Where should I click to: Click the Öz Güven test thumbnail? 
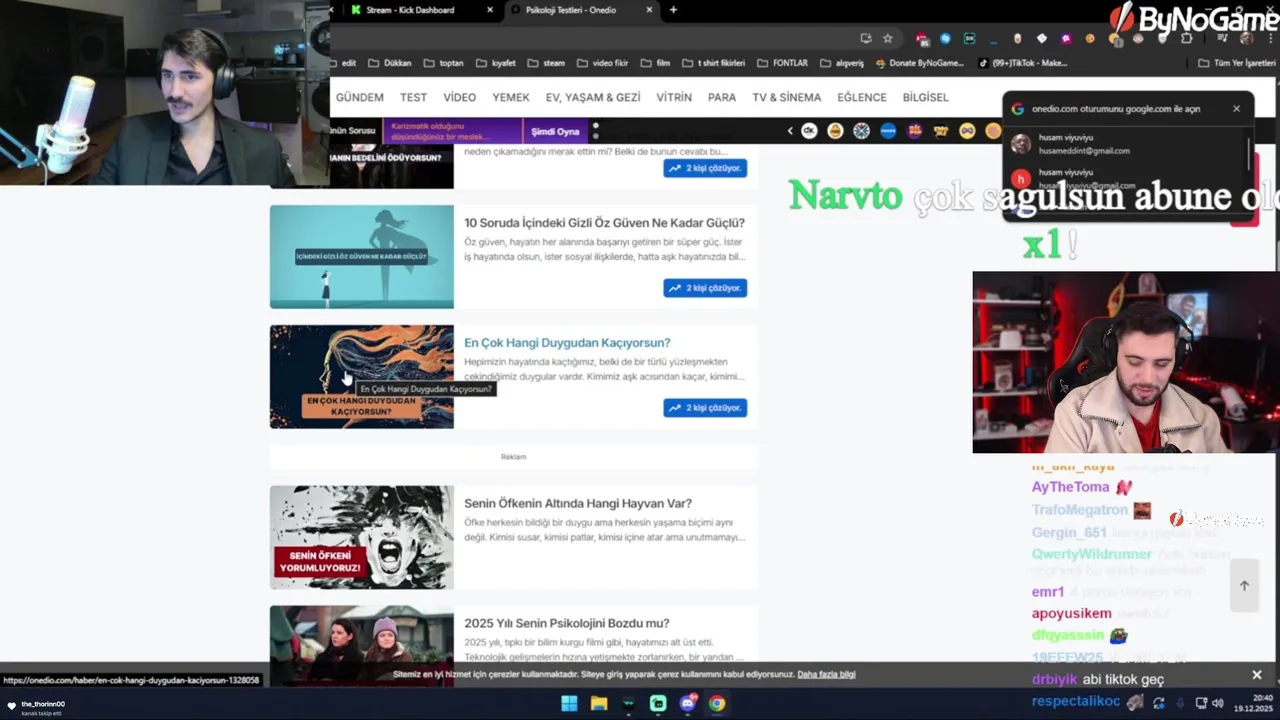tap(362, 257)
